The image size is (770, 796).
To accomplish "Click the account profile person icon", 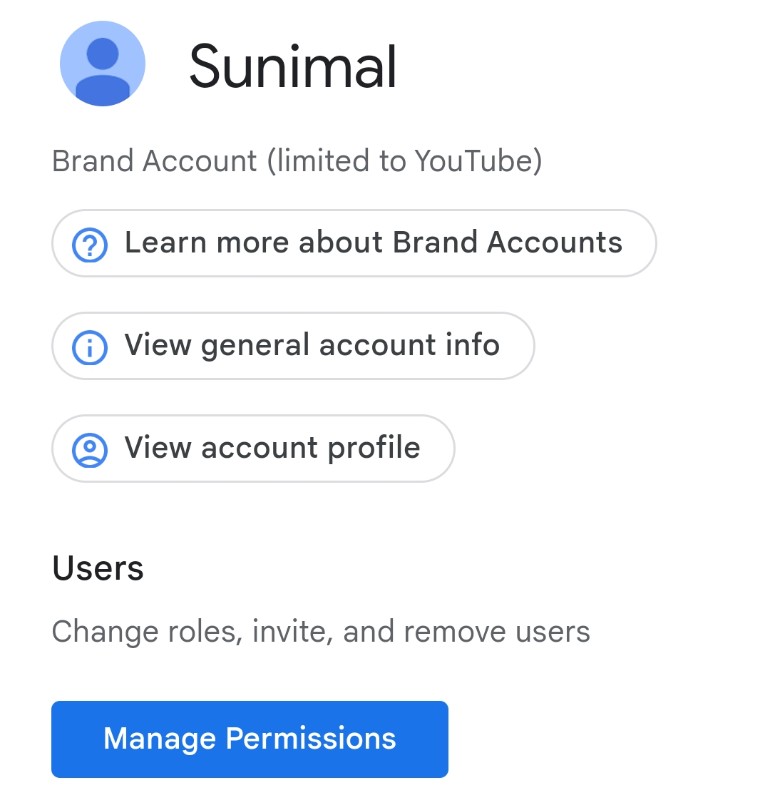I will 89,450.
